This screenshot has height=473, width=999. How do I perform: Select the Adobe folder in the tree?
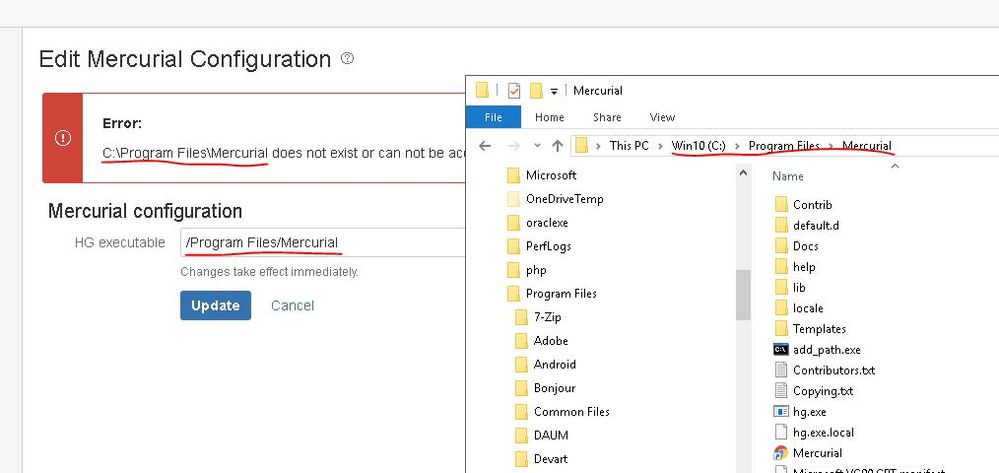[550, 341]
